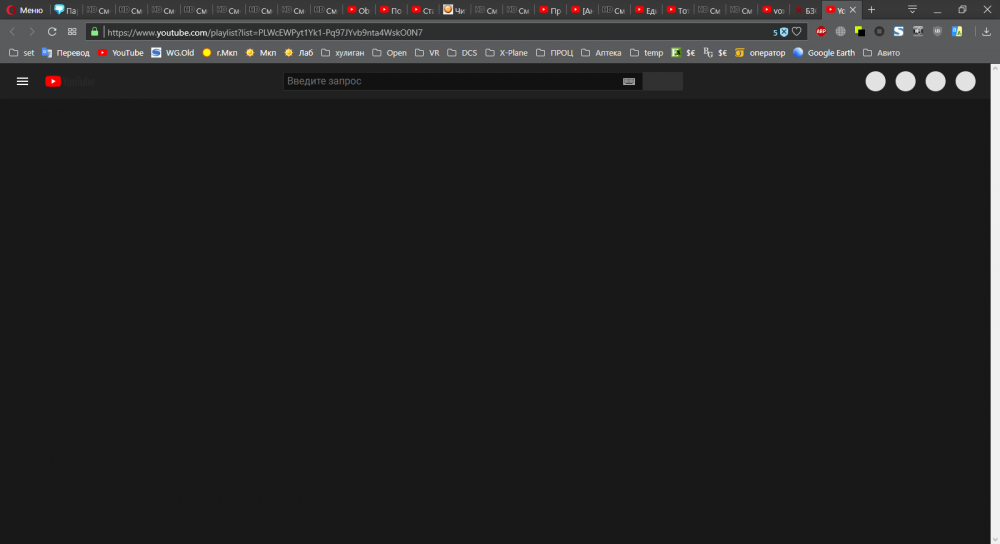Open the Авито bookmarks folder
Screen dimensions: 1000x544
click(881, 53)
